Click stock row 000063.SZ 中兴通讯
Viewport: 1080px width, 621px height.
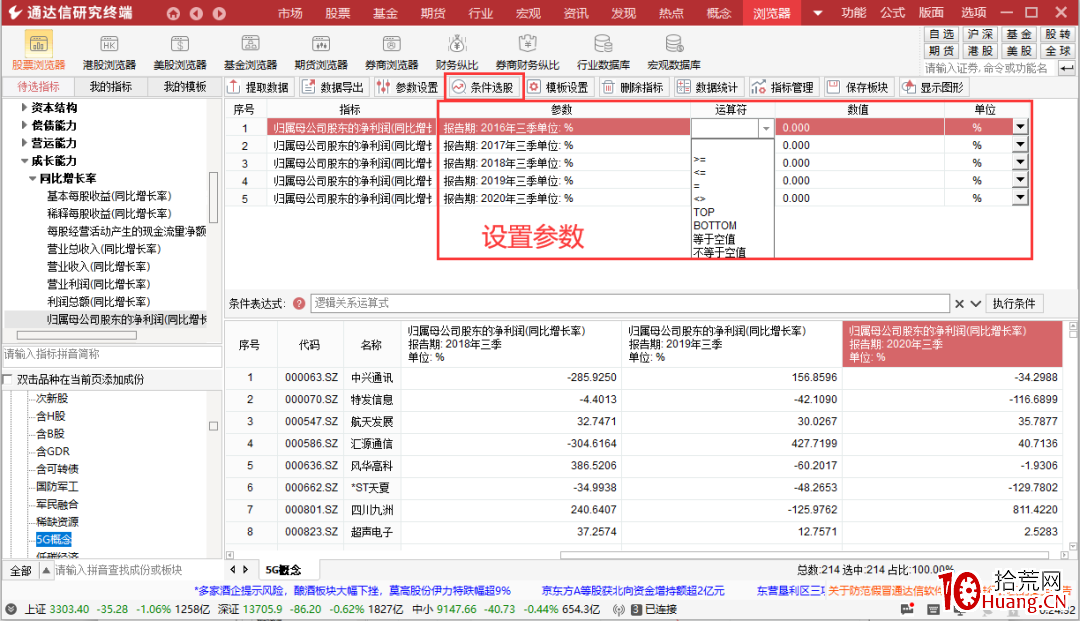[x=643, y=377]
